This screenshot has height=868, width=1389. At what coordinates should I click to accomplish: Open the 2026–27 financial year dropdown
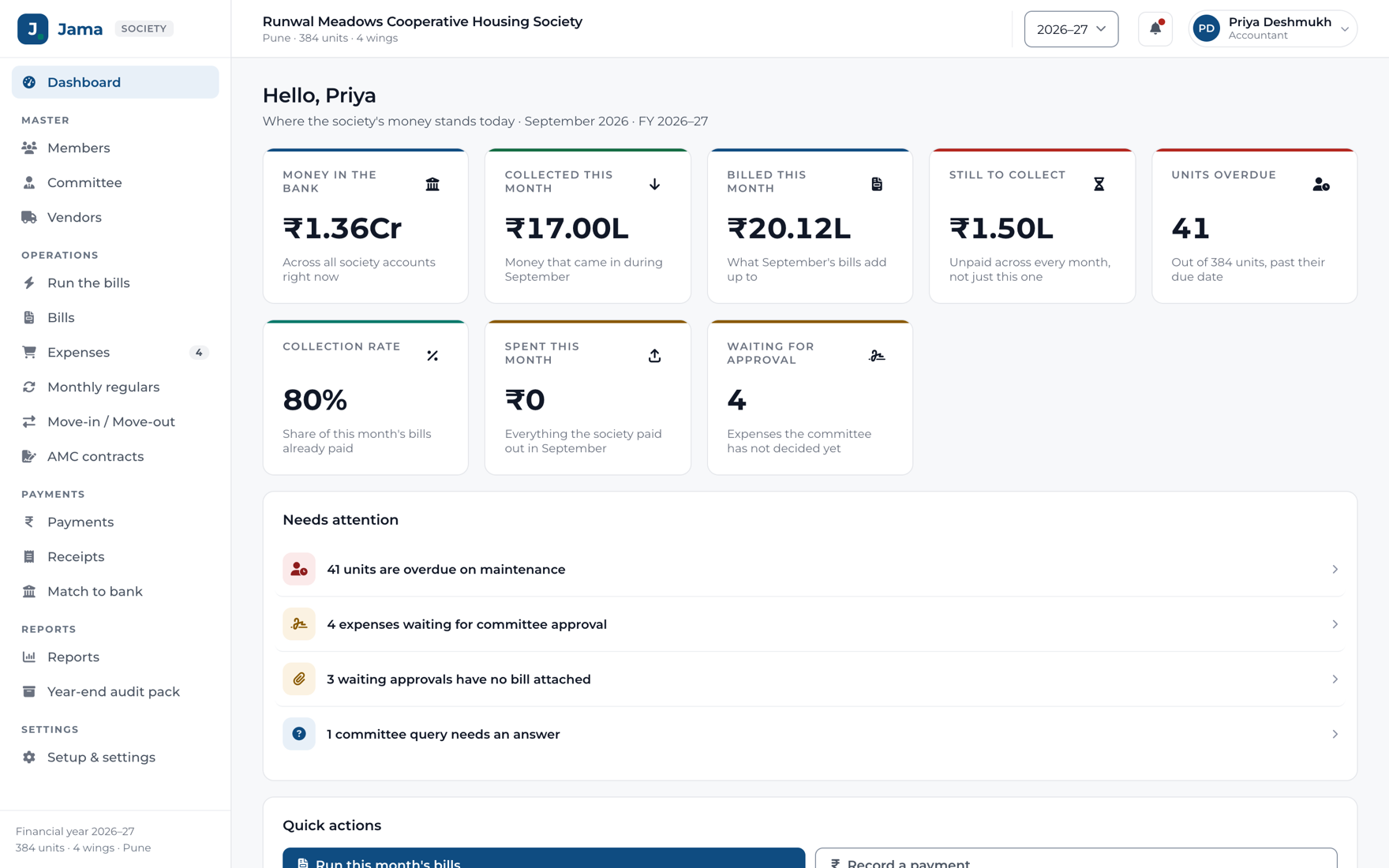pos(1071,29)
